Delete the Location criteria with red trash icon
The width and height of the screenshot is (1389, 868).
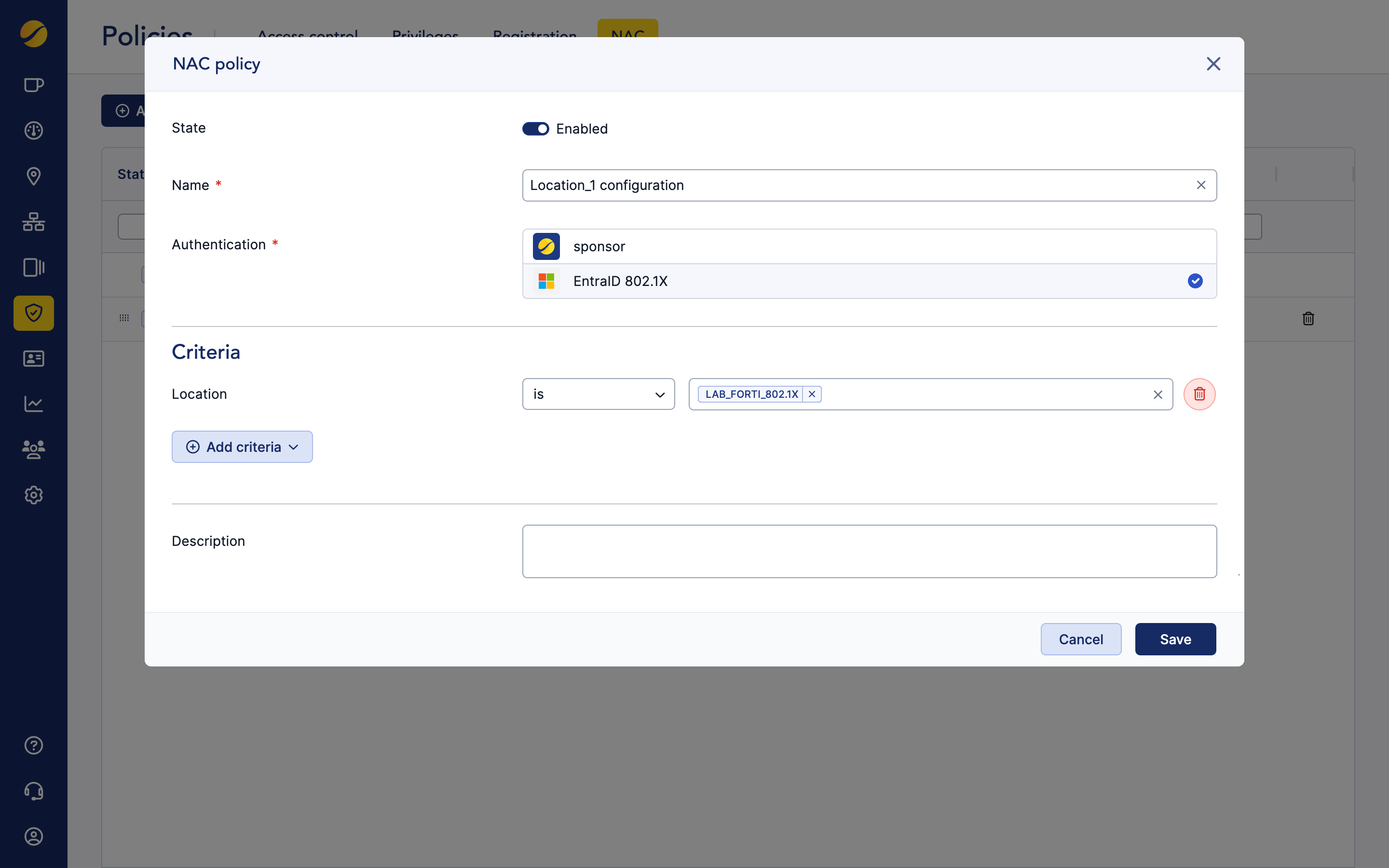[x=1199, y=394]
